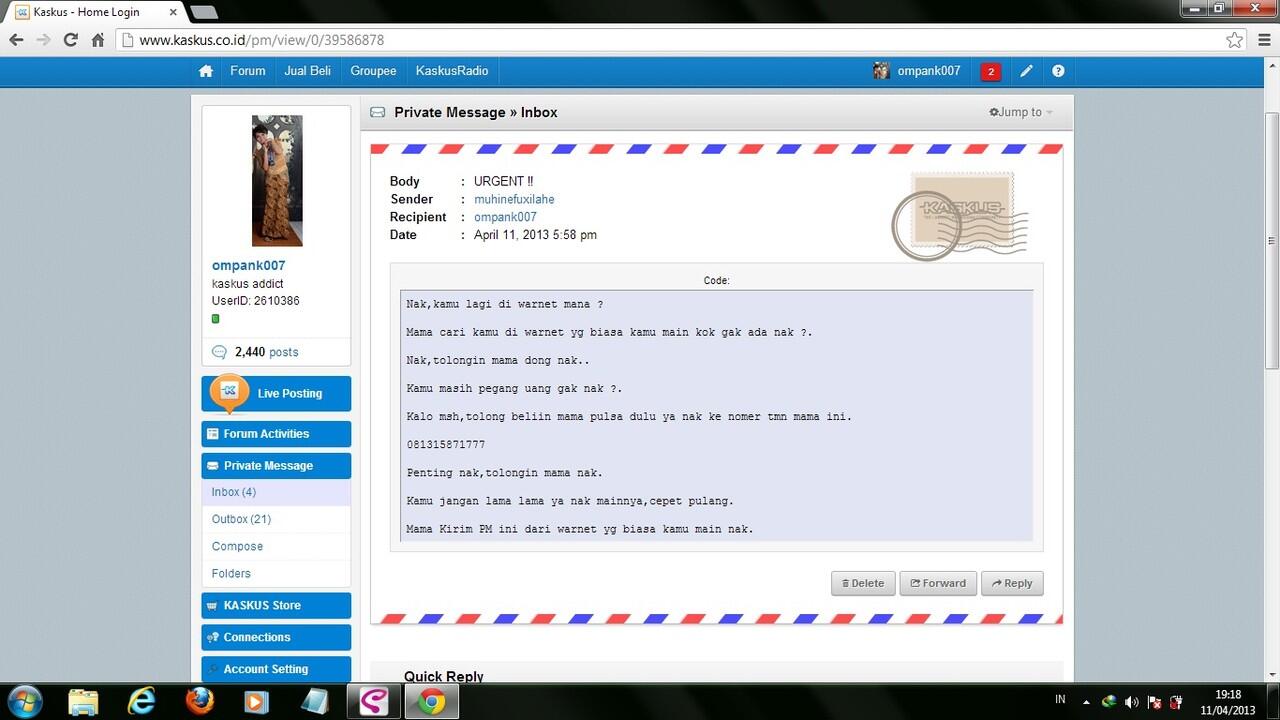This screenshot has width=1280, height=720.
Task: Open KaskusRadio in top navigation
Action: (x=452, y=71)
